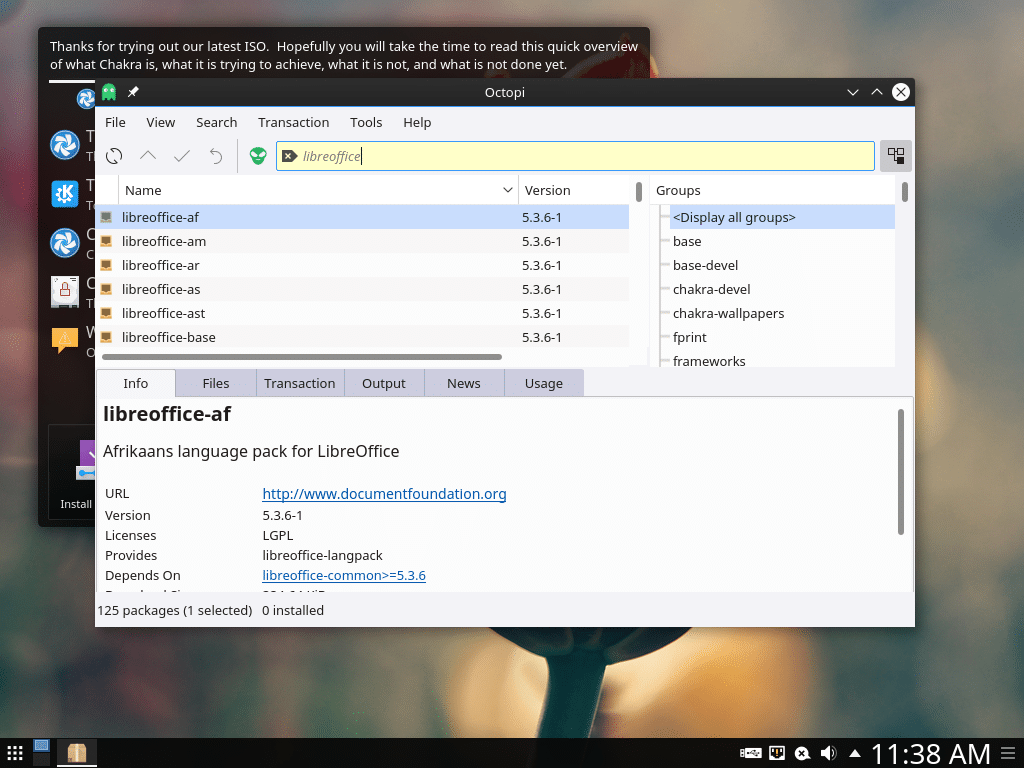Click the Groups panel vertical scrollbar
The width and height of the screenshot is (1024, 768).
pos(904,191)
